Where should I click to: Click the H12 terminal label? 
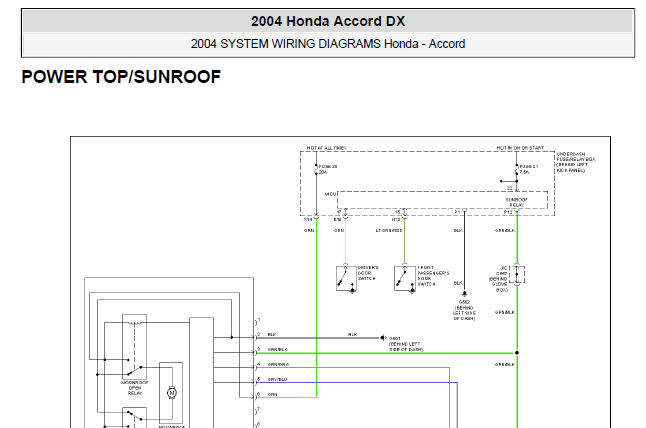396,220
